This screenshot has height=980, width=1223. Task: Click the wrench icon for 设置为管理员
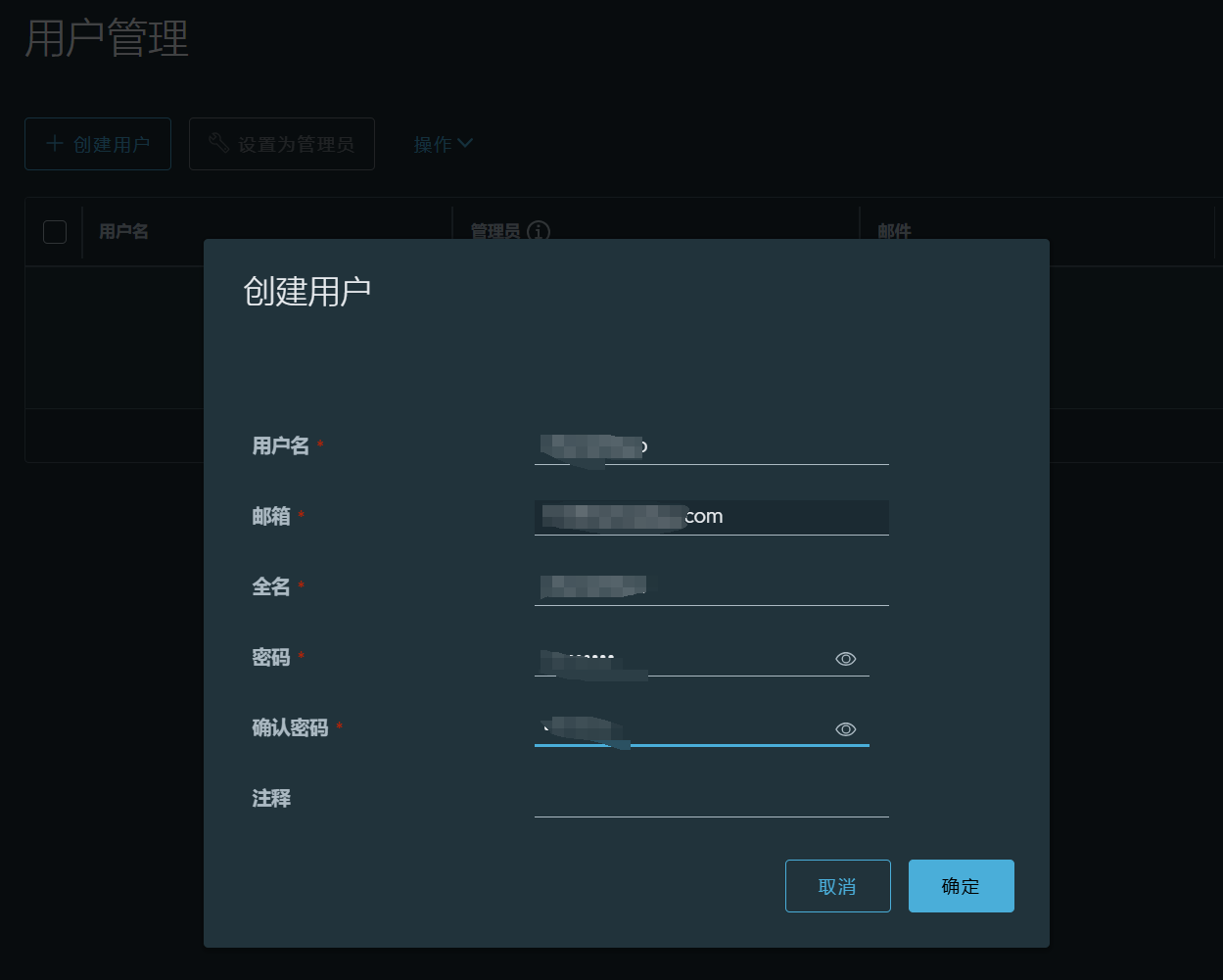pyautogui.click(x=219, y=143)
